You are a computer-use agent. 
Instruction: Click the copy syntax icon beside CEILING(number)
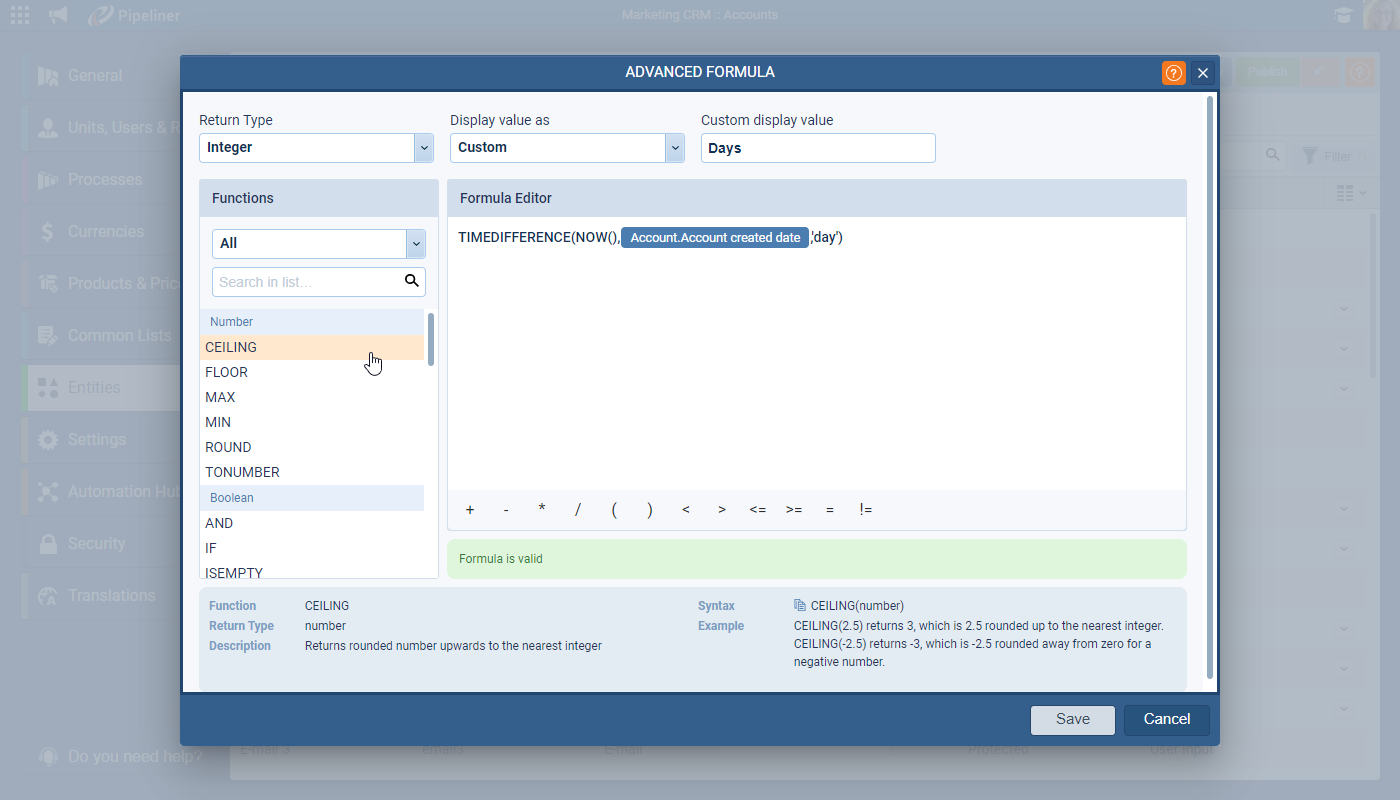[800, 606]
